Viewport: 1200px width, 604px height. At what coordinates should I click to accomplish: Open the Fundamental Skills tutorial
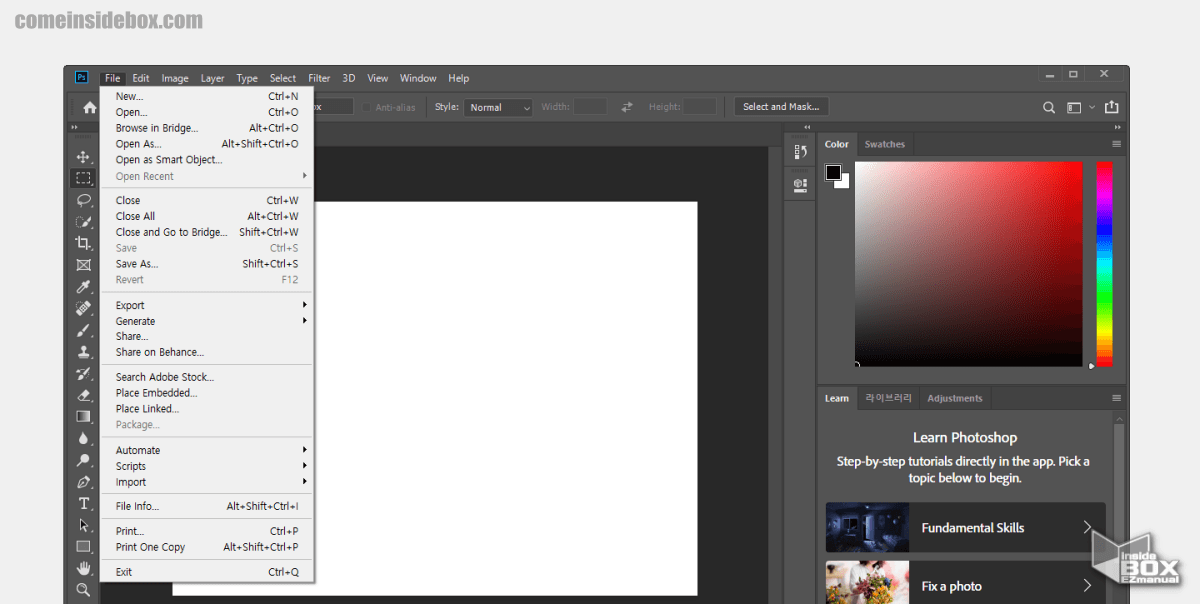pos(966,528)
